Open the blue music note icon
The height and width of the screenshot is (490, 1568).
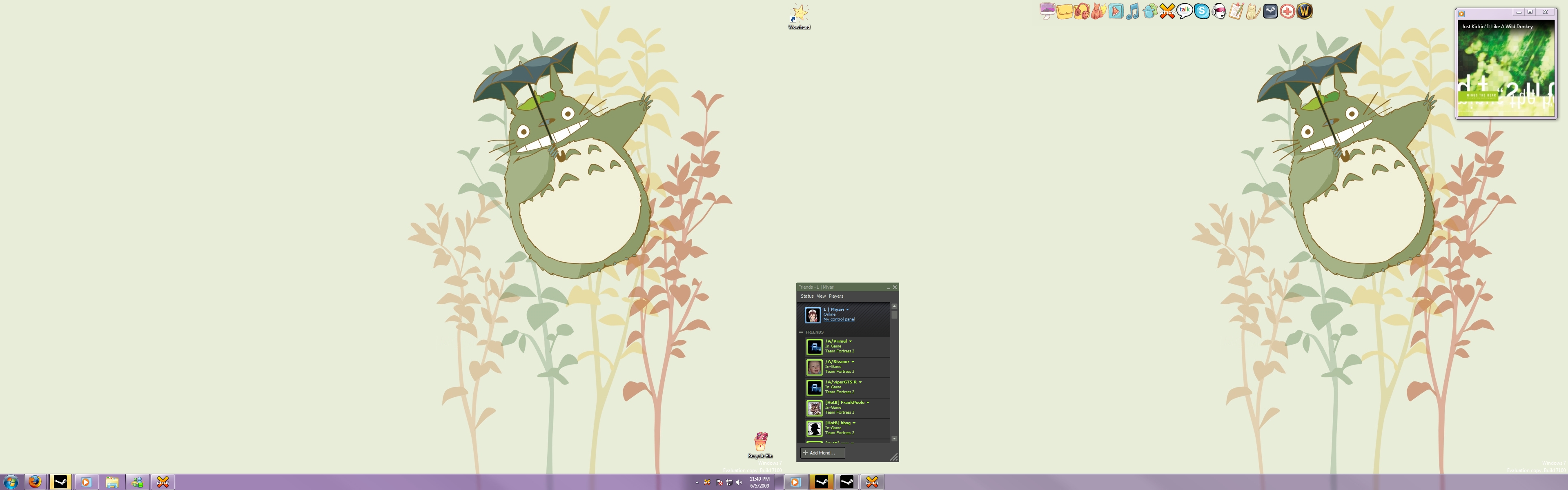(x=1132, y=11)
